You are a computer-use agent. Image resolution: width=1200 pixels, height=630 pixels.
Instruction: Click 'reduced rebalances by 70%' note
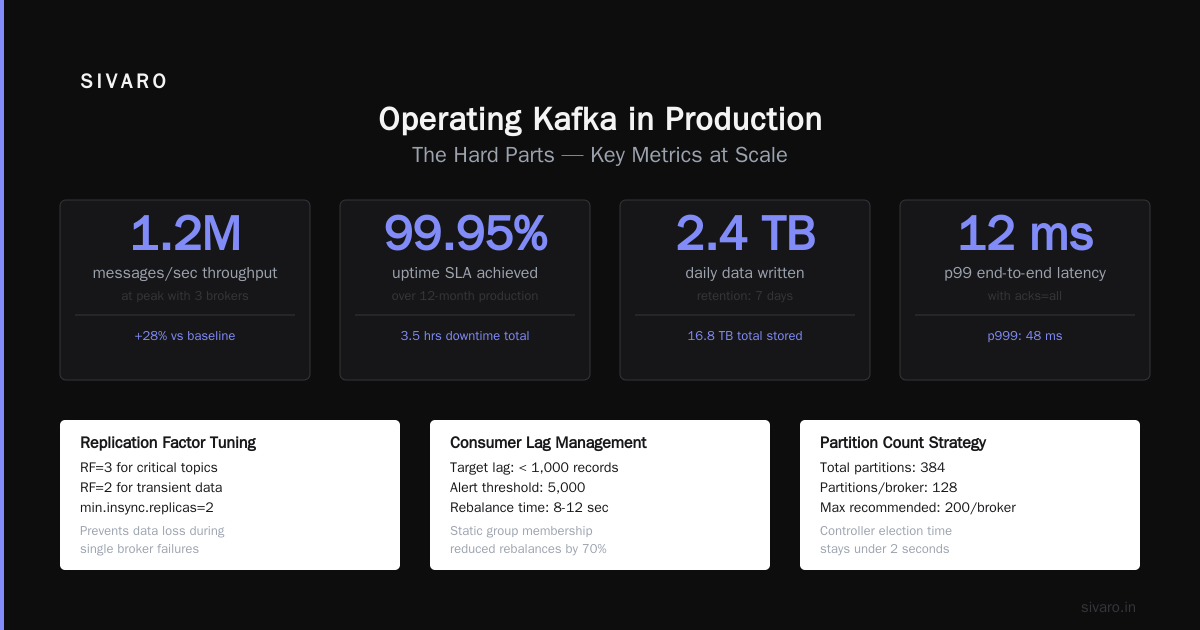tap(528, 549)
